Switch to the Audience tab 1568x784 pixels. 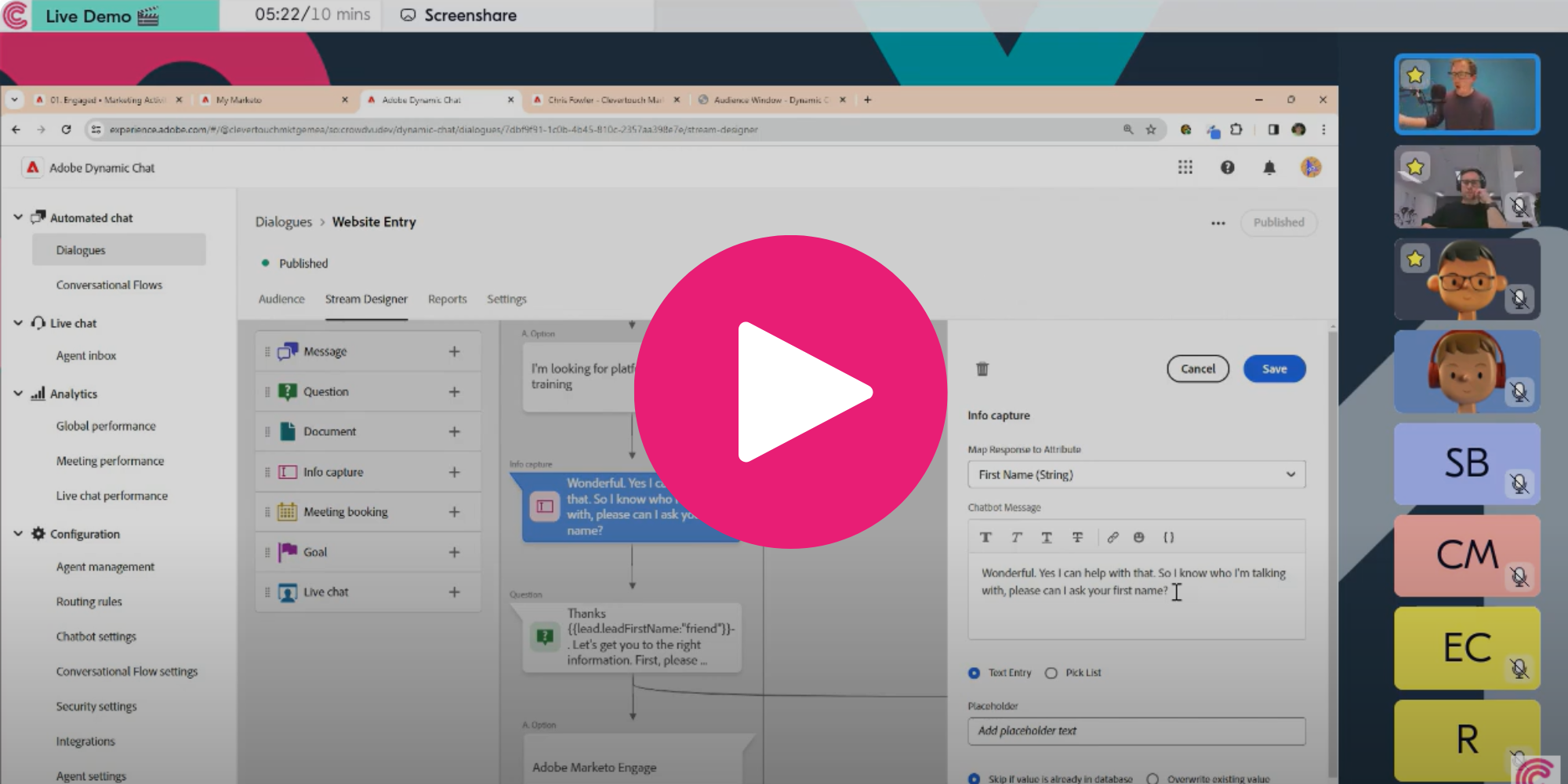click(x=281, y=299)
